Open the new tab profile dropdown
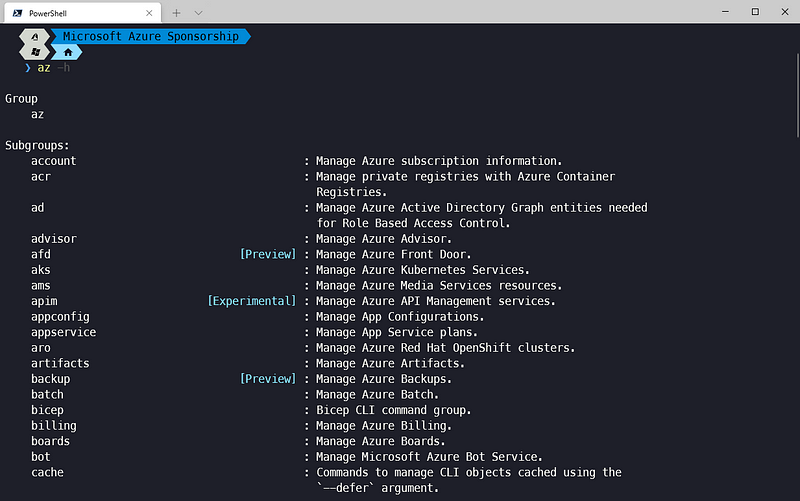Image resolution: width=800 pixels, height=501 pixels. pos(198,12)
